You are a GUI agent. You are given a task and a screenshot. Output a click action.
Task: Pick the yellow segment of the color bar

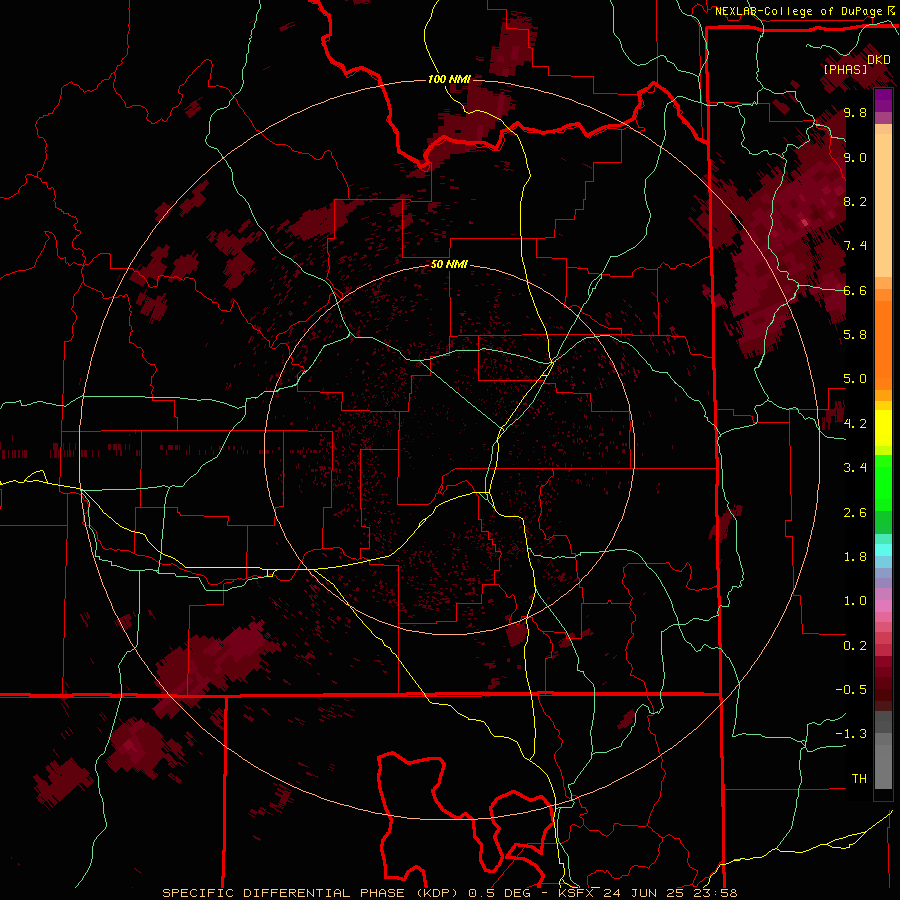883,428
